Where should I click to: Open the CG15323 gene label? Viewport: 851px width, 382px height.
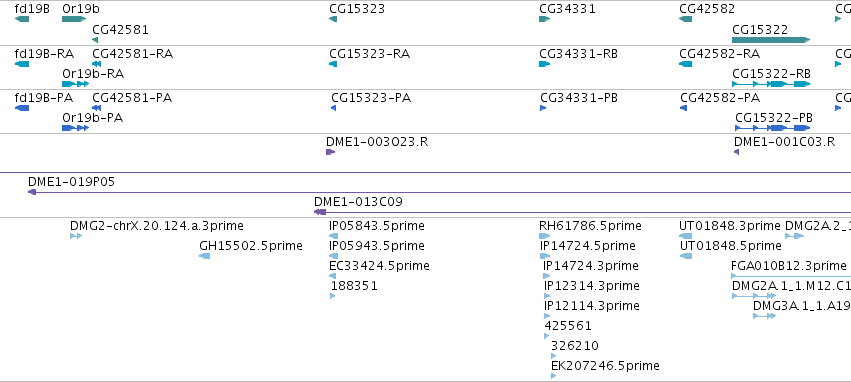(x=357, y=9)
